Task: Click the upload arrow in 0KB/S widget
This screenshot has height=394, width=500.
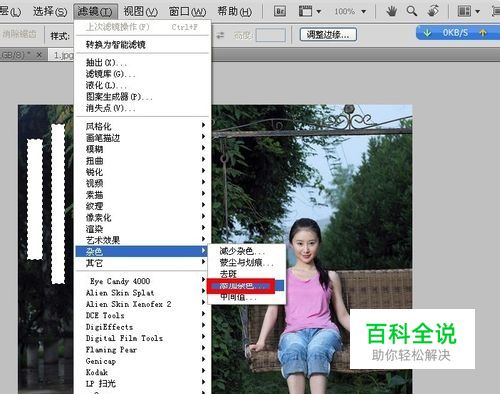Action: pos(483,33)
